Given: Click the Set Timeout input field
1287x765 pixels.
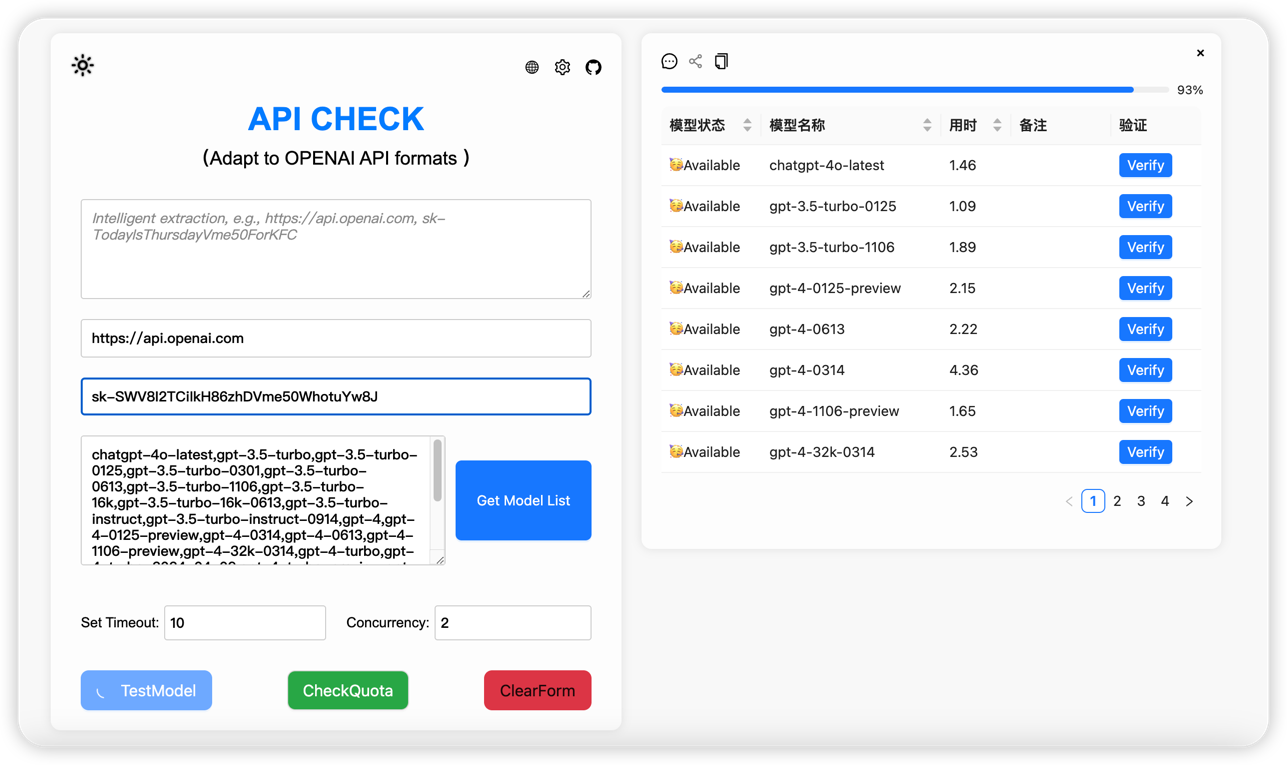Looking at the screenshot, I should pos(245,622).
